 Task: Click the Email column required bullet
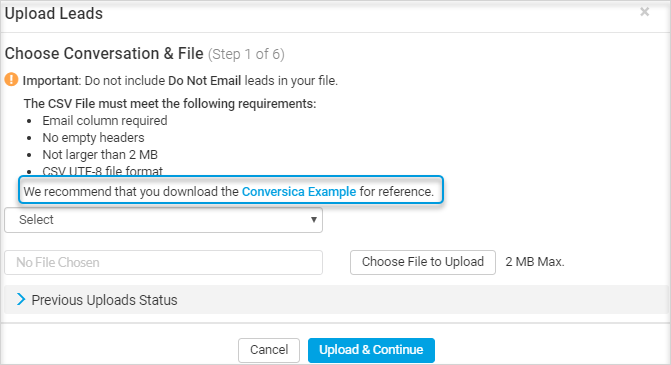(105, 121)
